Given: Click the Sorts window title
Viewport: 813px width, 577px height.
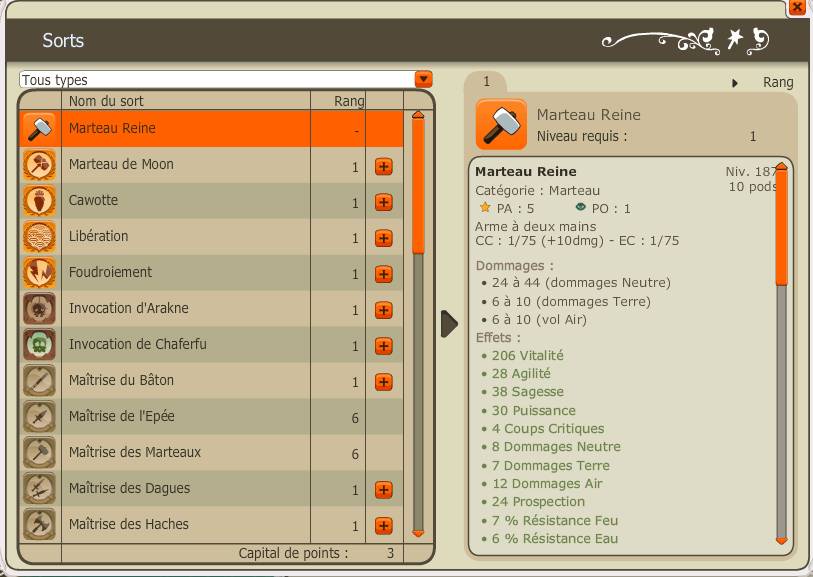Looking at the screenshot, I should pyautogui.click(x=63, y=40).
